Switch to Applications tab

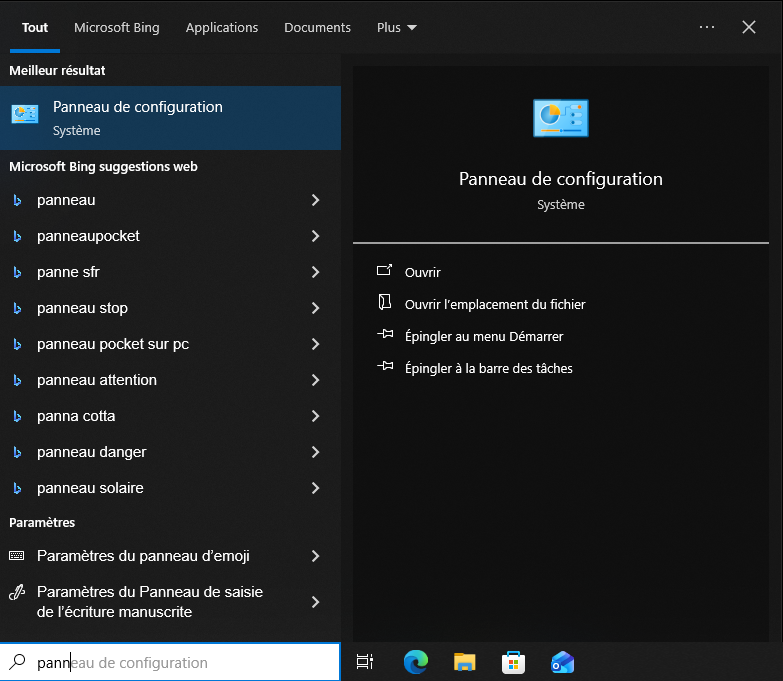[x=222, y=27]
